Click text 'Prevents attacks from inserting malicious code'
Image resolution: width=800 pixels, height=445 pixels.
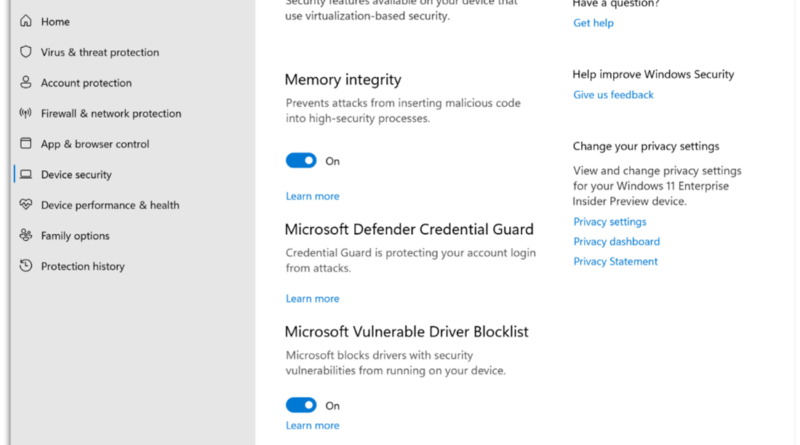click(x=403, y=103)
